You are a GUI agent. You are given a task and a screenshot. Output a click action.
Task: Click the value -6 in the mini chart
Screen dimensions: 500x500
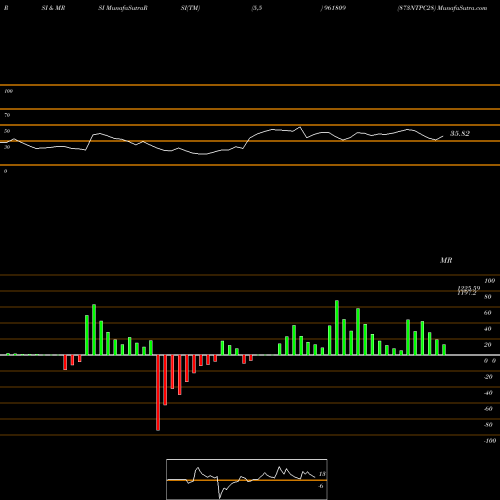coord(321,486)
